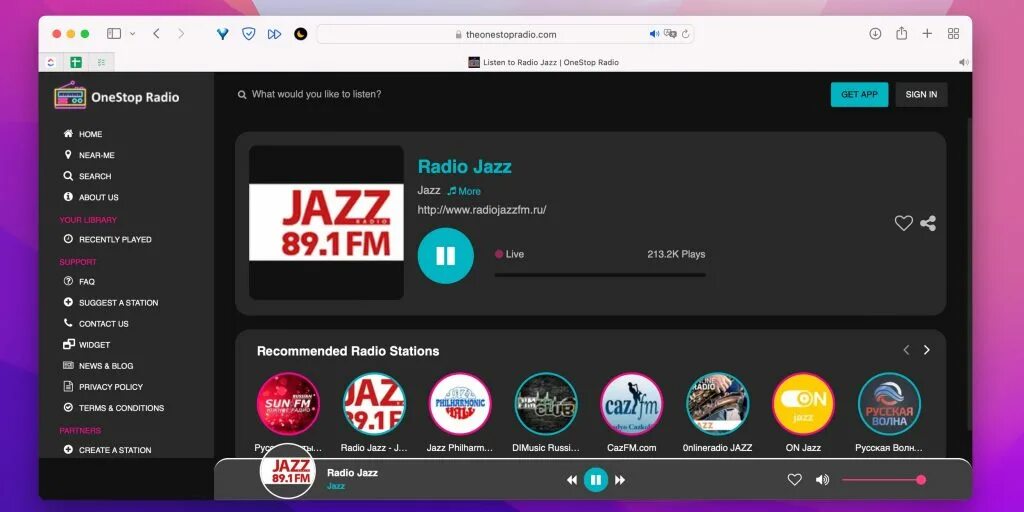
Task: Show Safari downloads icon
Action: point(875,34)
